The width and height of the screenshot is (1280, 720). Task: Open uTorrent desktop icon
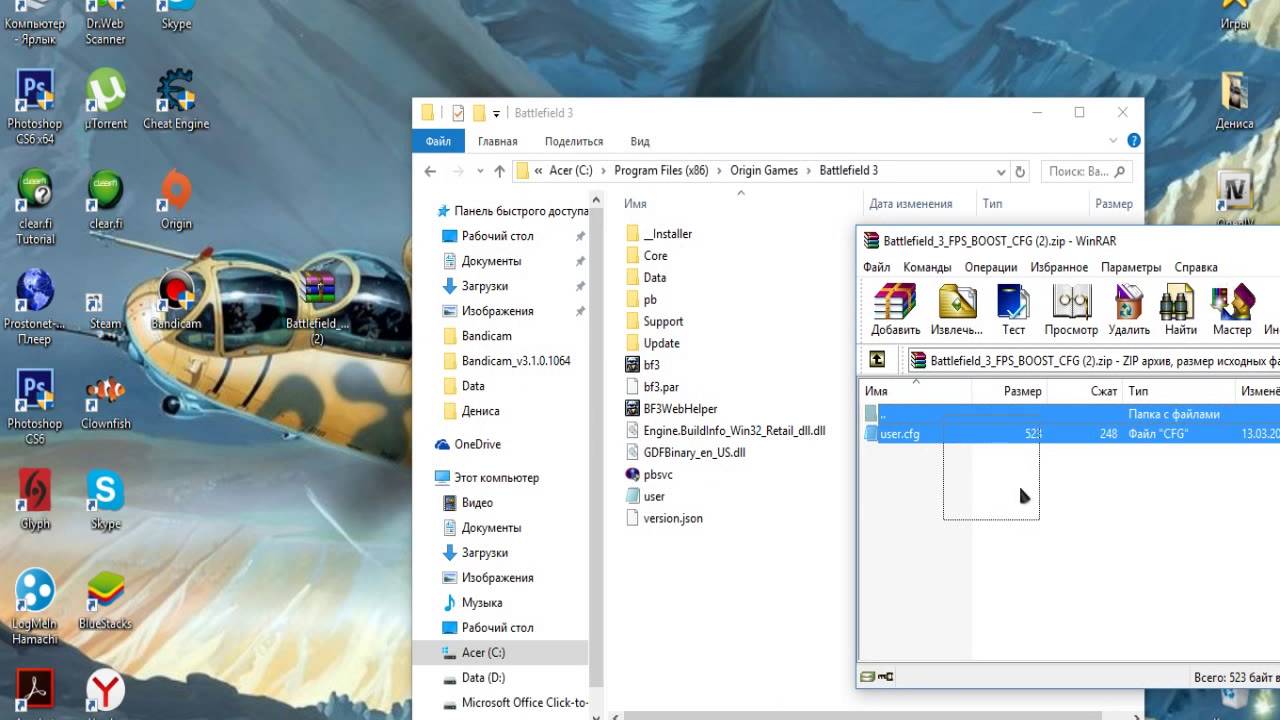[105, 100]
